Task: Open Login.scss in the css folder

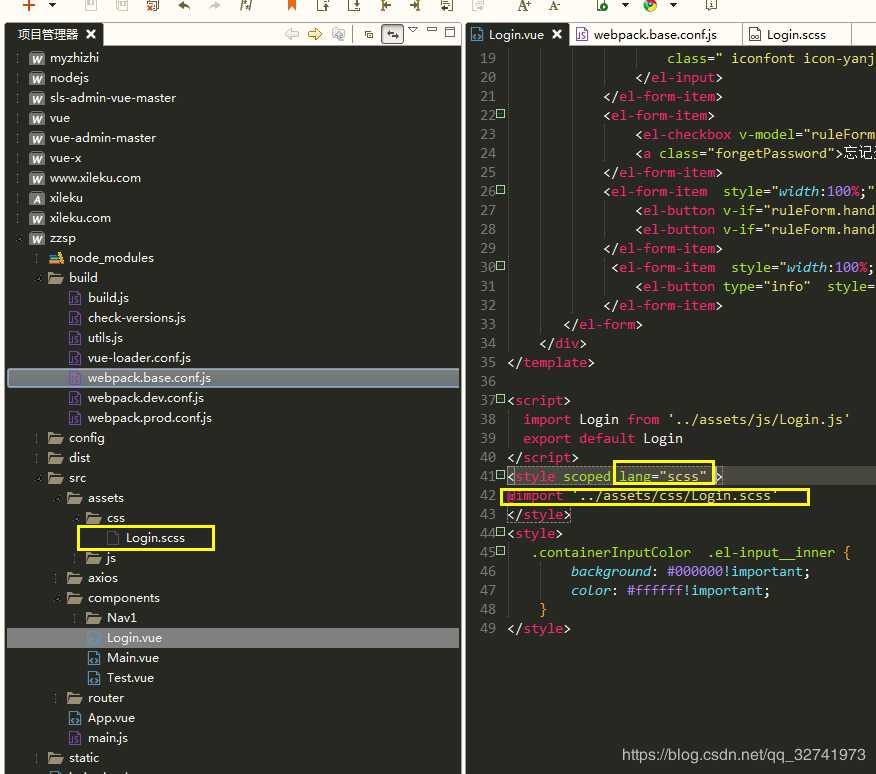Action: pyautogui.click(x=155, y=538)
